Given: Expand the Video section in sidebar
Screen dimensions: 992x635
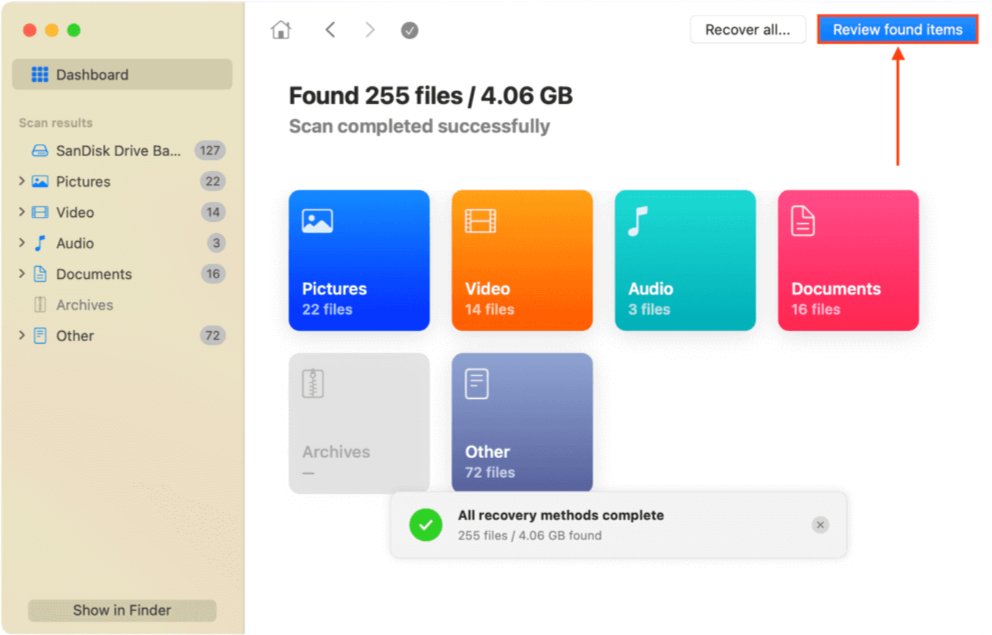Looking at the screenshot, I should pos(22,212).
